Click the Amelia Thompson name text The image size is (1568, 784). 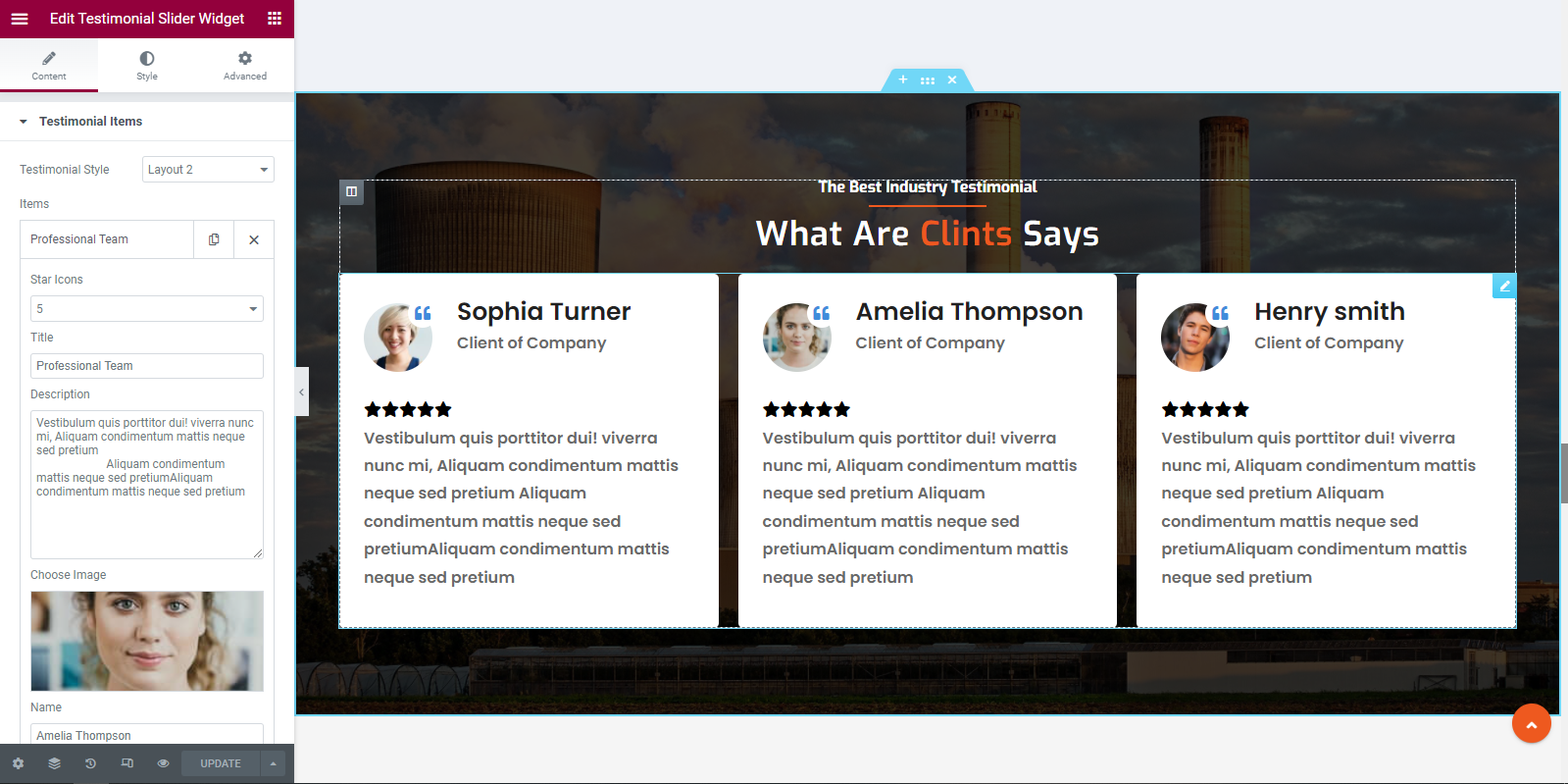[x=970, y=312]
